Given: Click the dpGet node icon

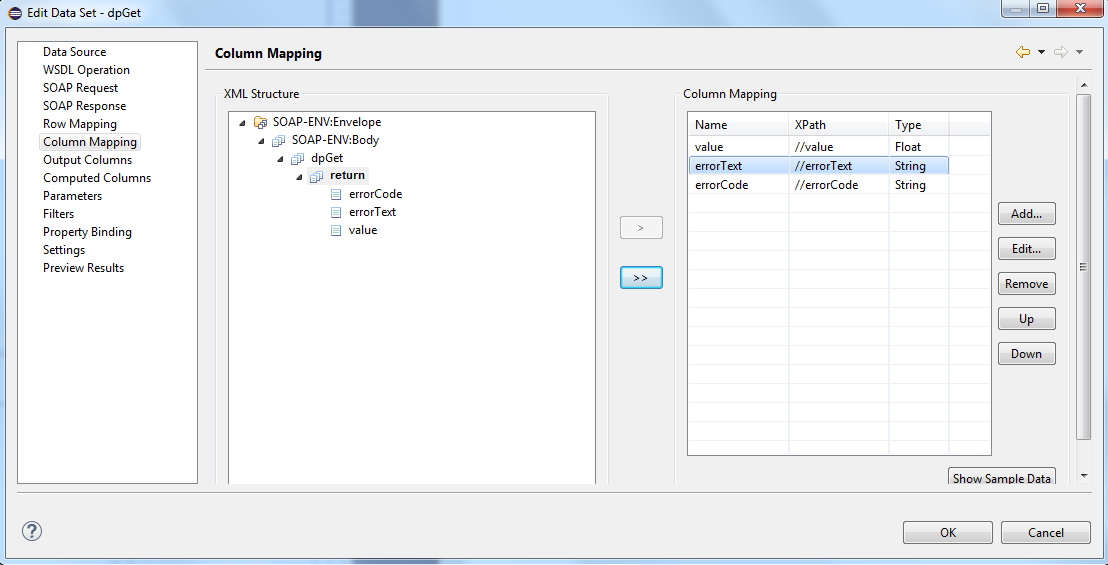Looking at the screenshot, I should tap(298, 158).
